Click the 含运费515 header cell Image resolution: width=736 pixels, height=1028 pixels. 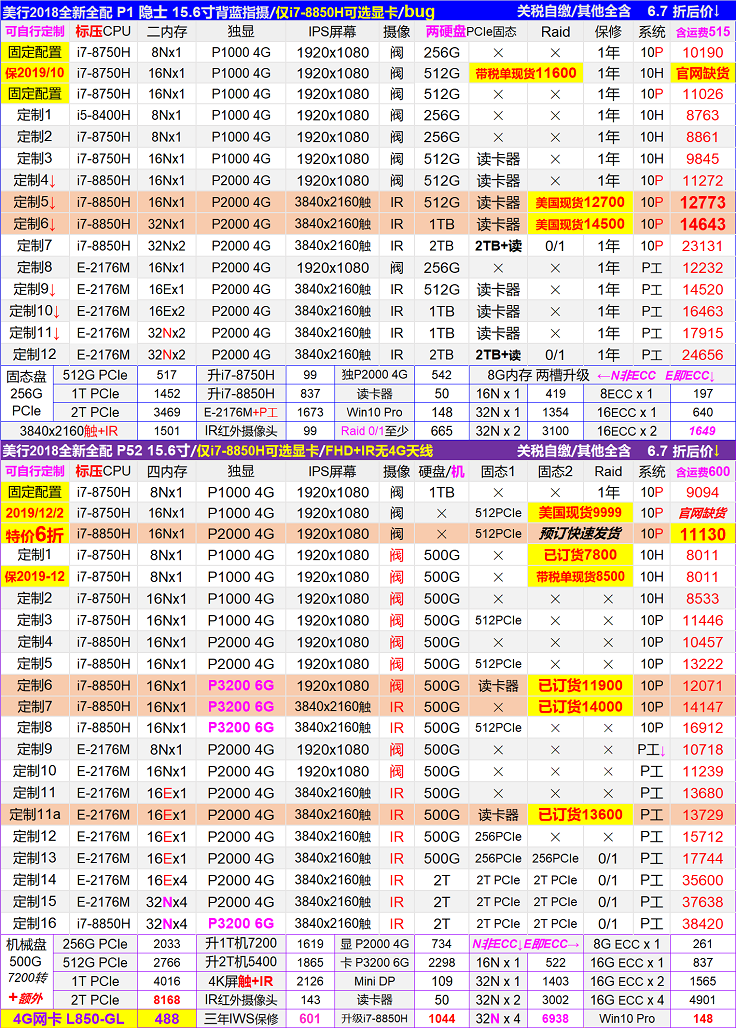(702, 31)
